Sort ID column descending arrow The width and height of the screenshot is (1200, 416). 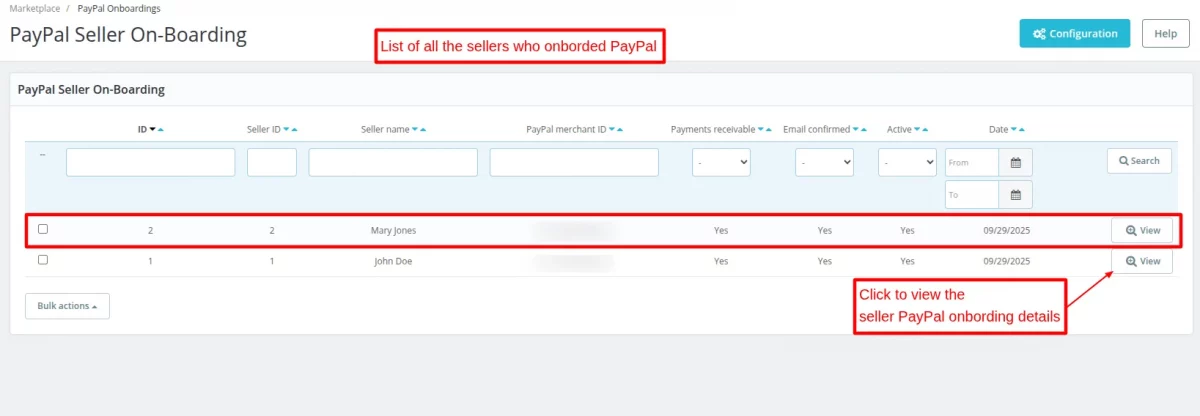click(153, 130)
